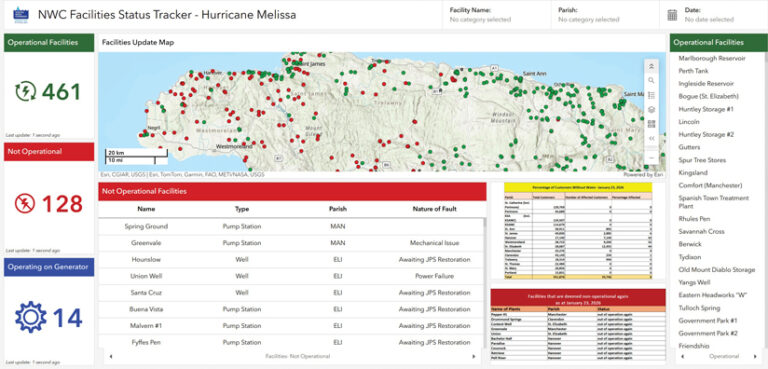
Task: Go to previous page of Not Operational list
Action: (x=110, y=356)
